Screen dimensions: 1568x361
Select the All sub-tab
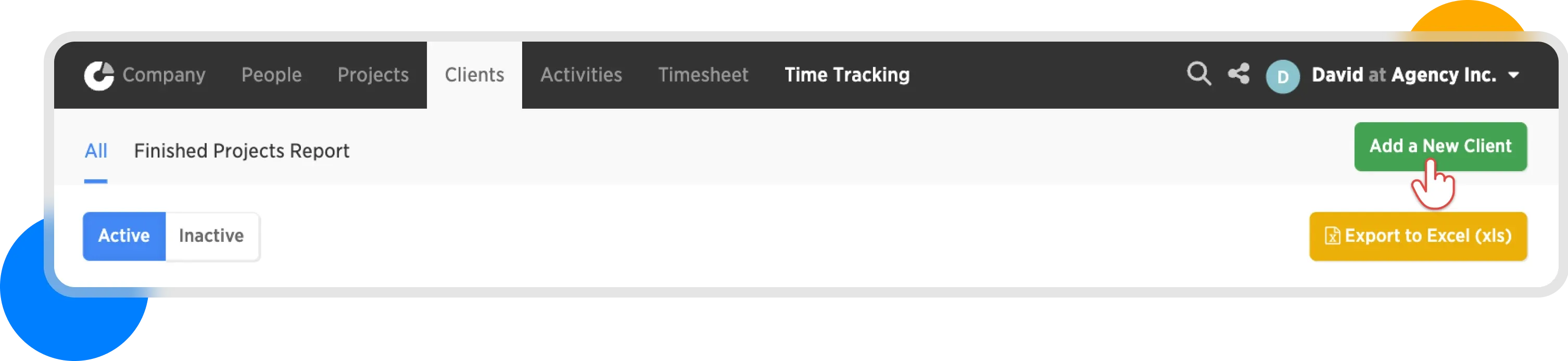96,151
